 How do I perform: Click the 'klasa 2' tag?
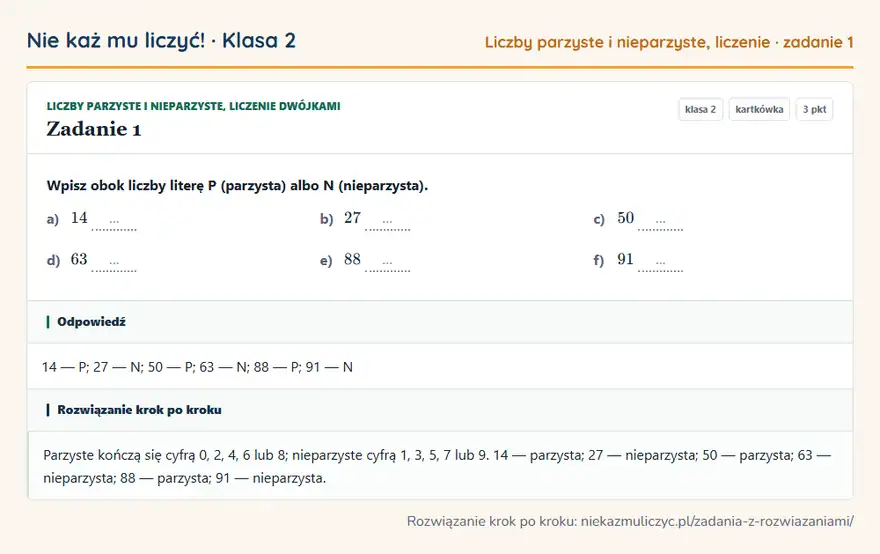pos(700,109)
